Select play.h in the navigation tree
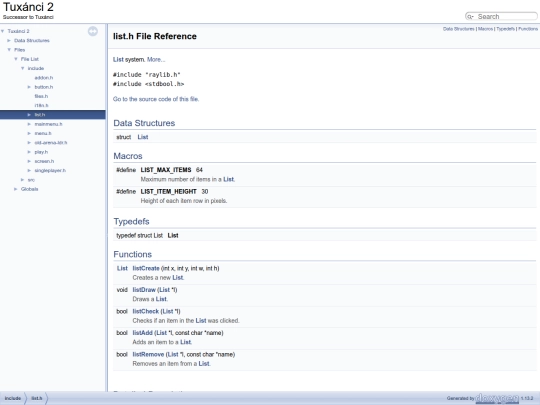 pos(41,152)
